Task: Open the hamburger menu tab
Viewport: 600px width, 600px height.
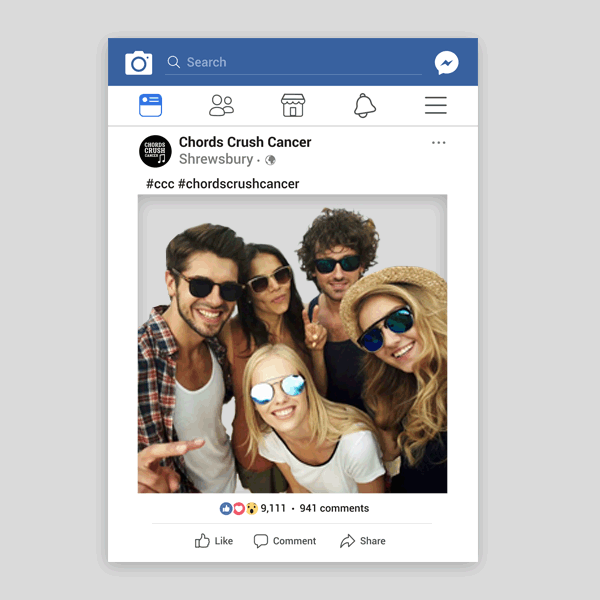Action: pyautogui.click(x=435, y=105)
